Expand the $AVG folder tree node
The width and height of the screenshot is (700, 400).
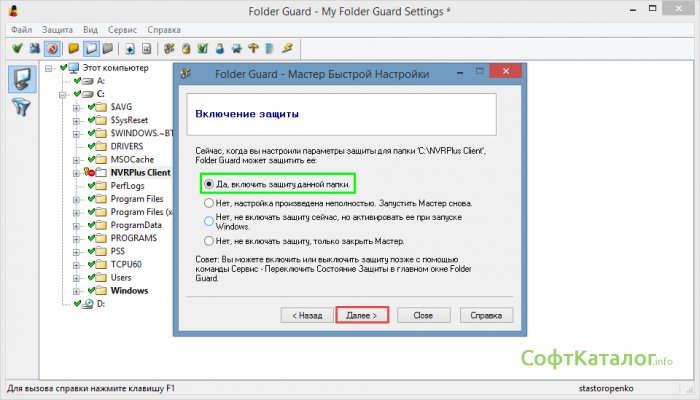tap(77, 106)
